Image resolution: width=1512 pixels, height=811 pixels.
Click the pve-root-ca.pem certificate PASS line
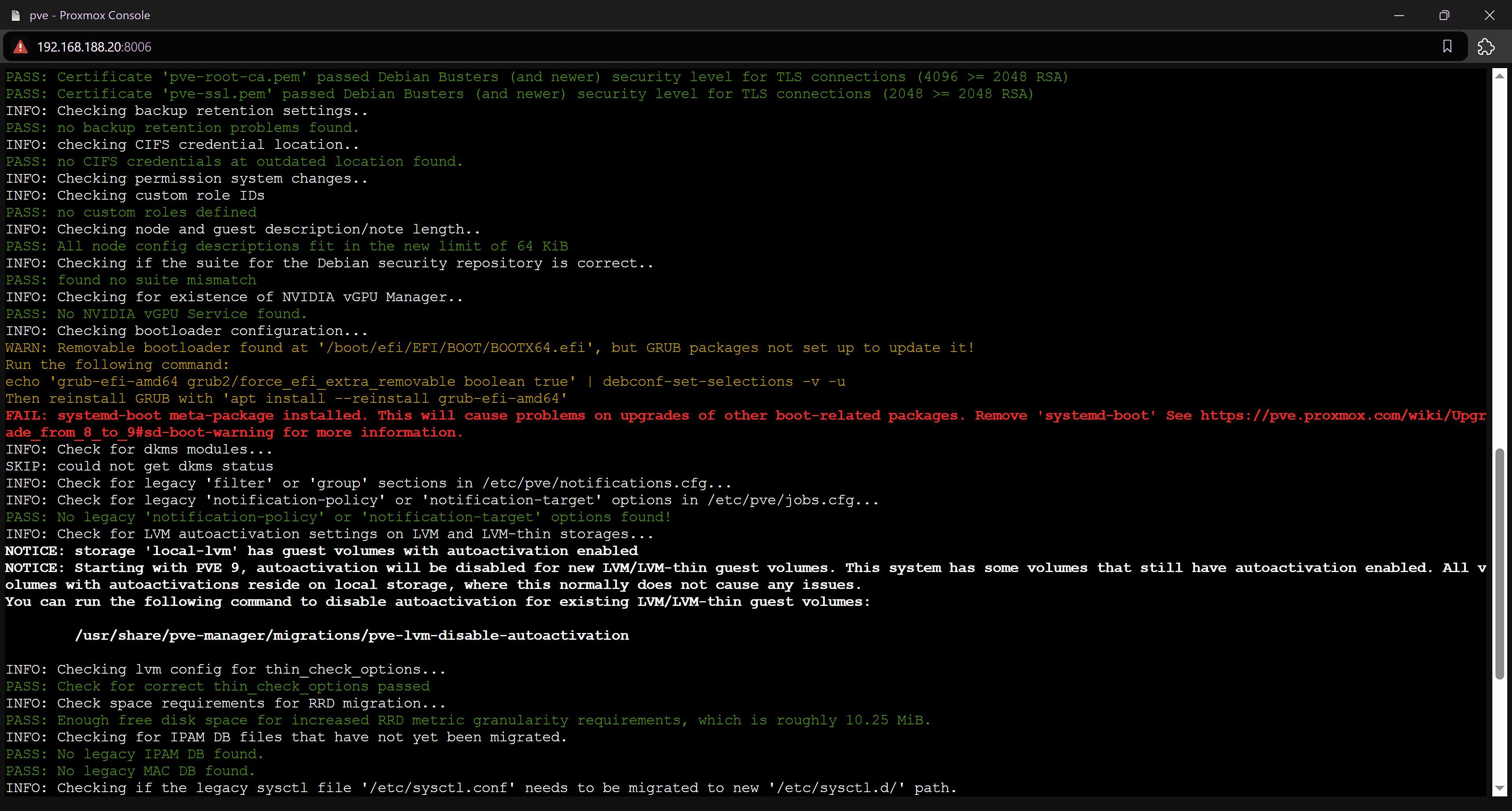(537, 77)
